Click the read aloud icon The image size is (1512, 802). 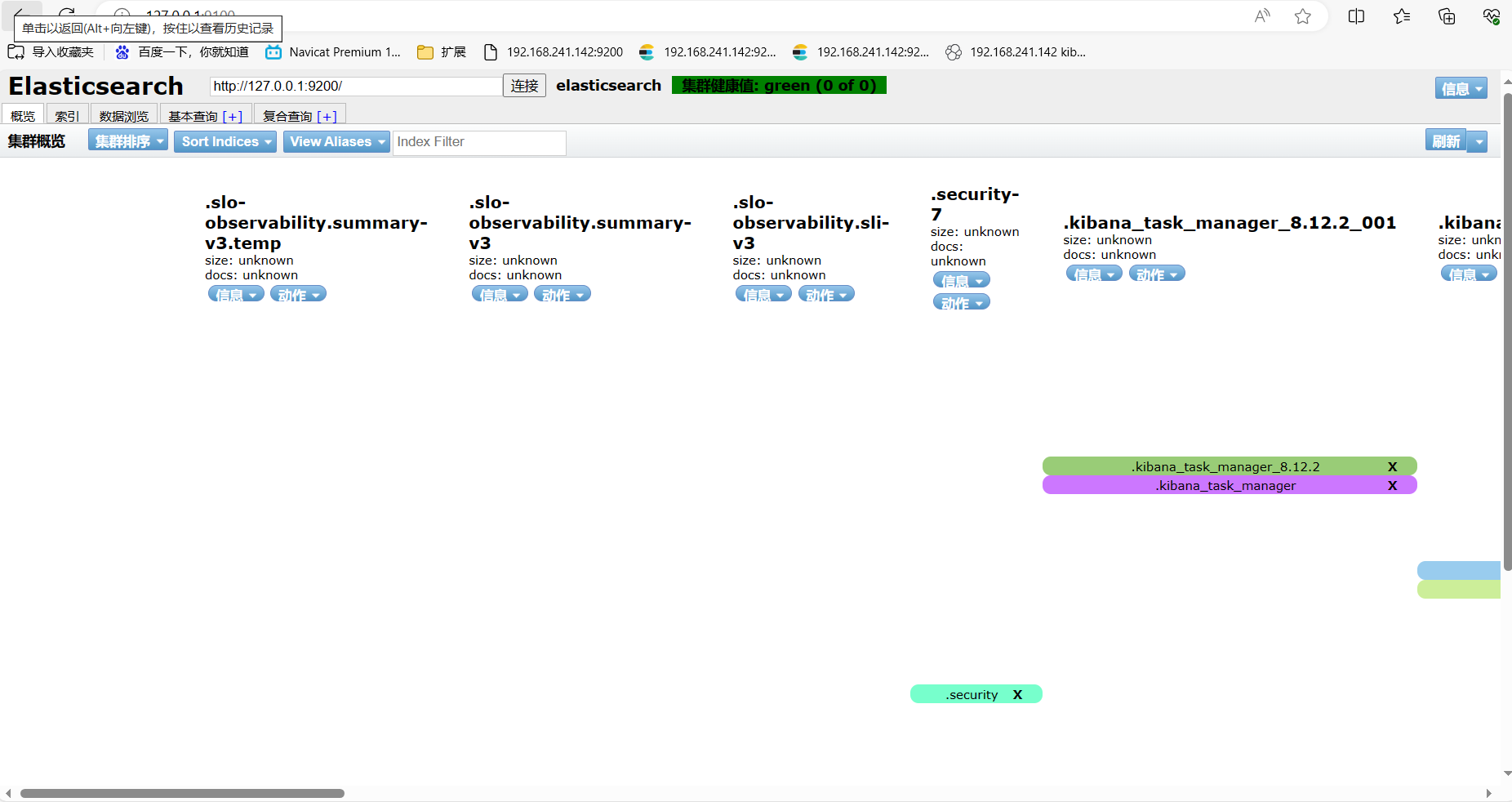coord(1262,16)
